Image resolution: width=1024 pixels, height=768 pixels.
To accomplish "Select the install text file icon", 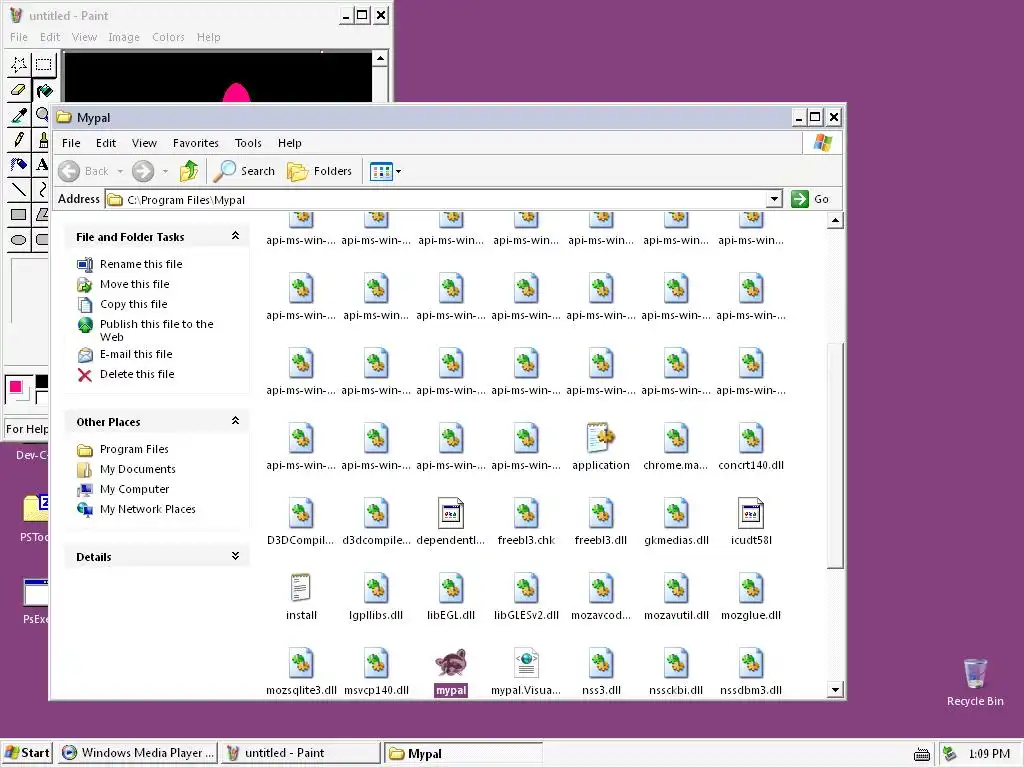I will [301, 588].
